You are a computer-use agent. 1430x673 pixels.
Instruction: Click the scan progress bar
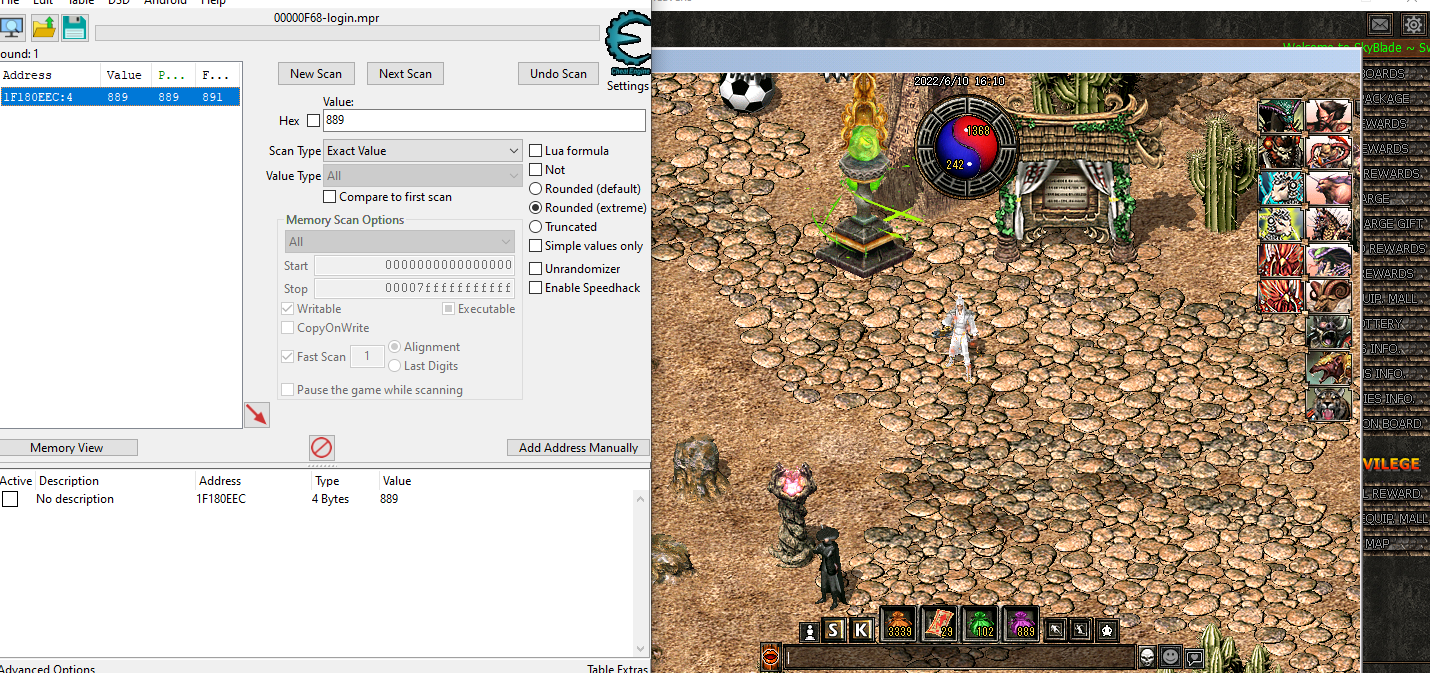tap(347, 33)
